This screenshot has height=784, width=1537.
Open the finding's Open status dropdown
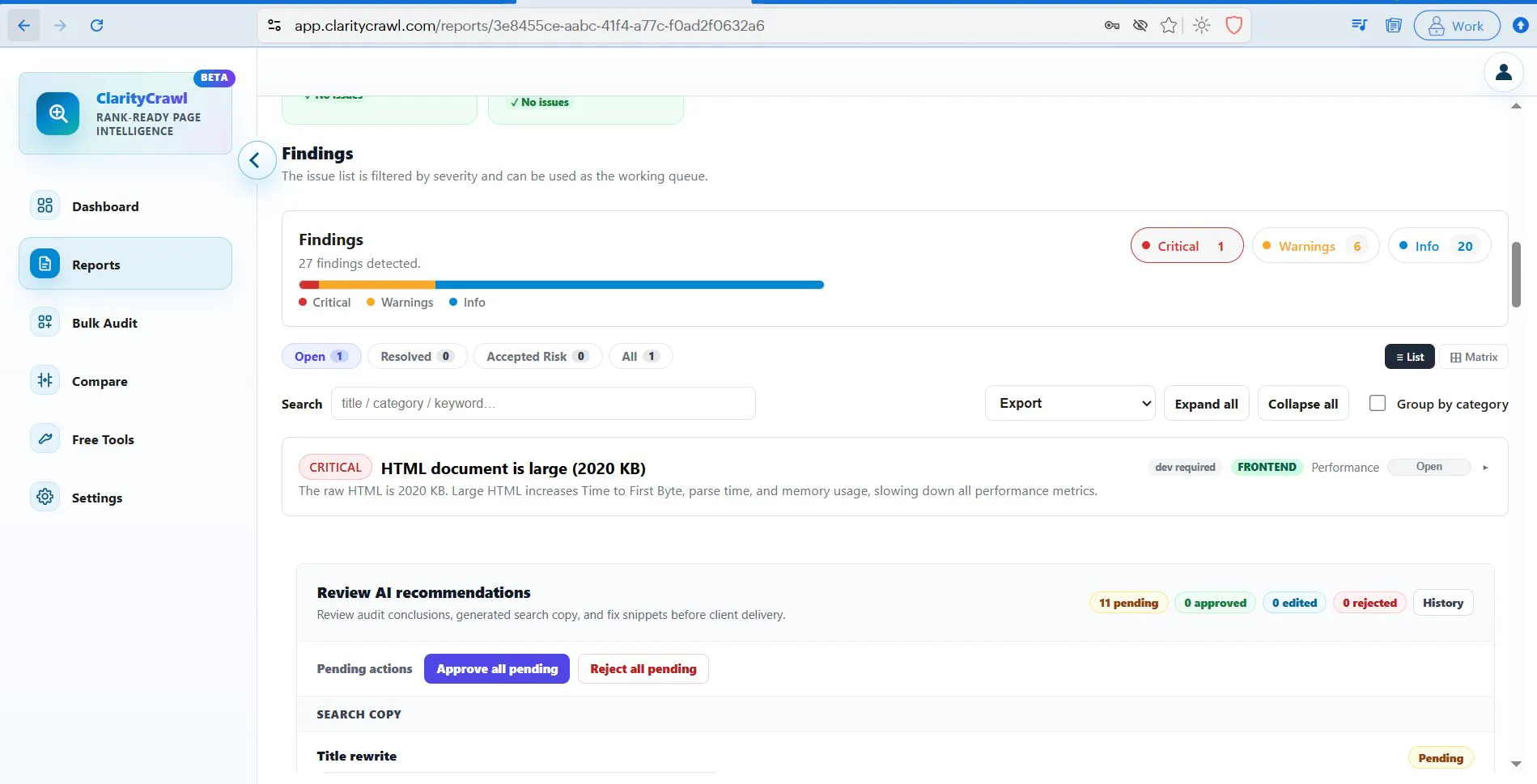pyautogui.click(x=1429, y=467)
